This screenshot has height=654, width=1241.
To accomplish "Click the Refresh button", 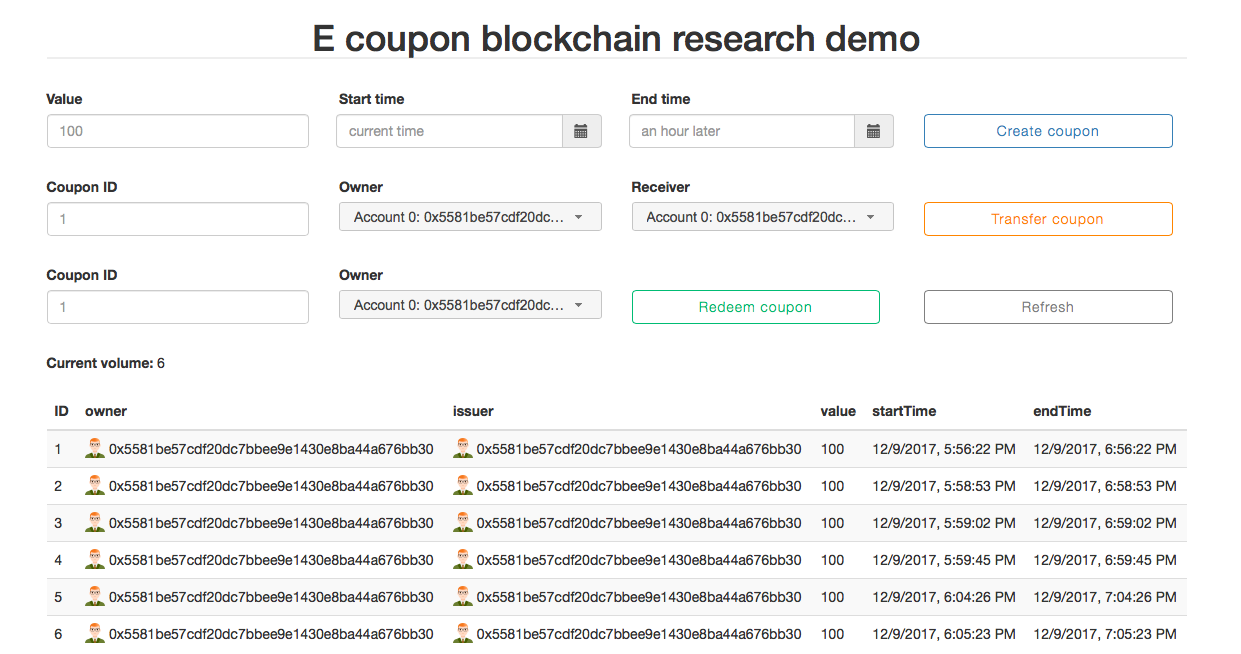I will tap(1048, 307).
